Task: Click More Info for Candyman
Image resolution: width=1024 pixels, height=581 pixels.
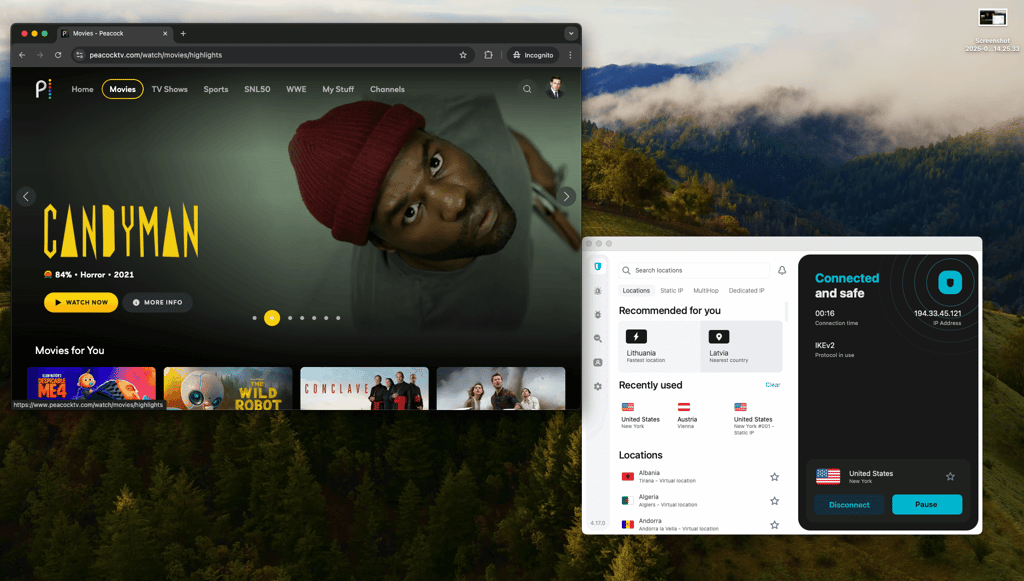Action: (x=157, y=302)
